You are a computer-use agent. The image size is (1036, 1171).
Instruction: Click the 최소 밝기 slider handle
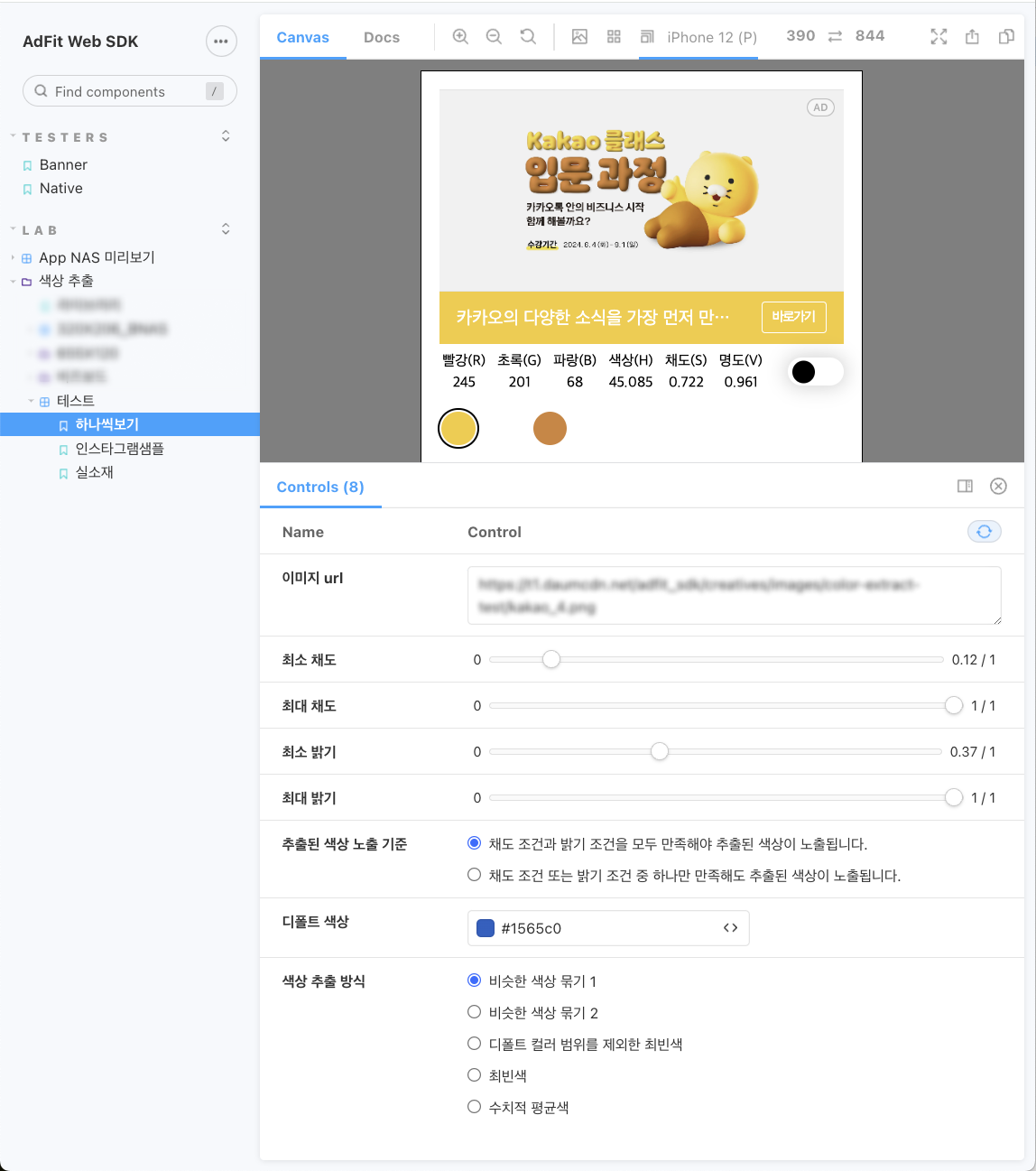click(x=660, y=752)
